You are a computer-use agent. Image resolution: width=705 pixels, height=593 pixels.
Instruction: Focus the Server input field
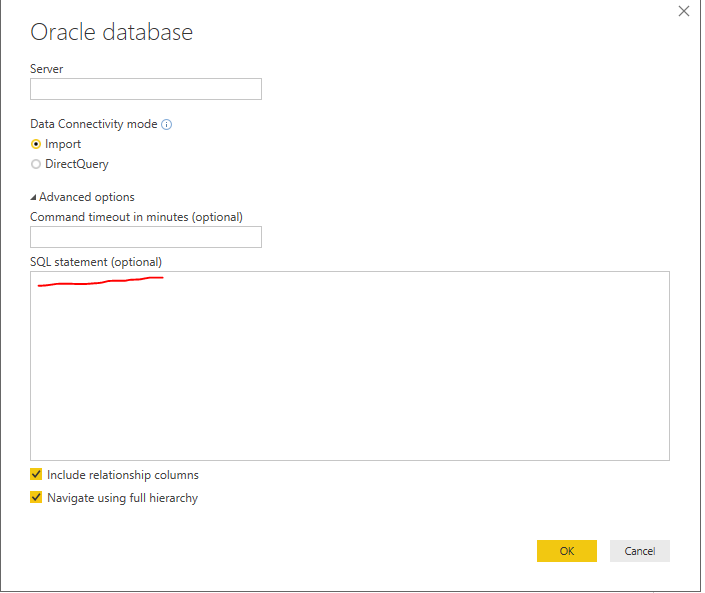[x=146, y=89]
